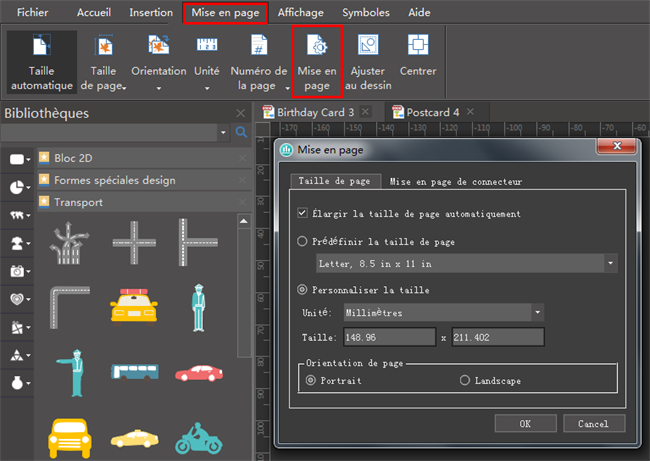Switch to Mise en page de connecteur tab
Screen dimensions: 650x461
click(455, 182)
